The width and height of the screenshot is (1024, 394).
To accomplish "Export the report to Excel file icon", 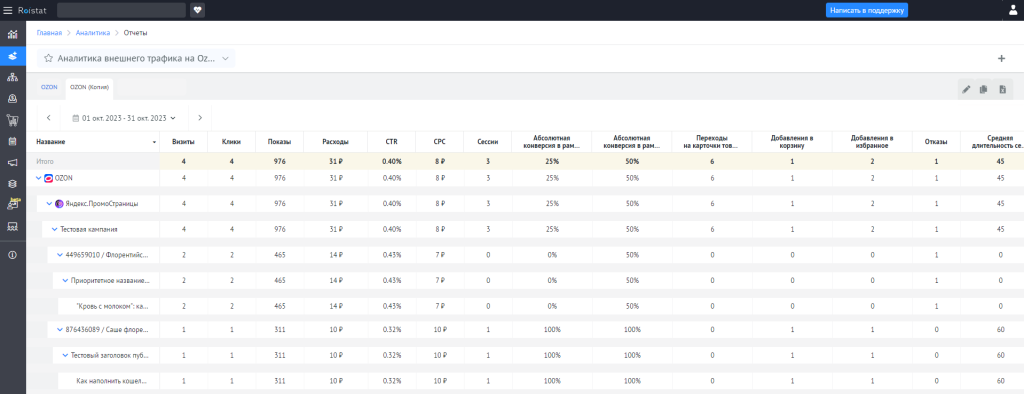I will [x=1002, y=90].
